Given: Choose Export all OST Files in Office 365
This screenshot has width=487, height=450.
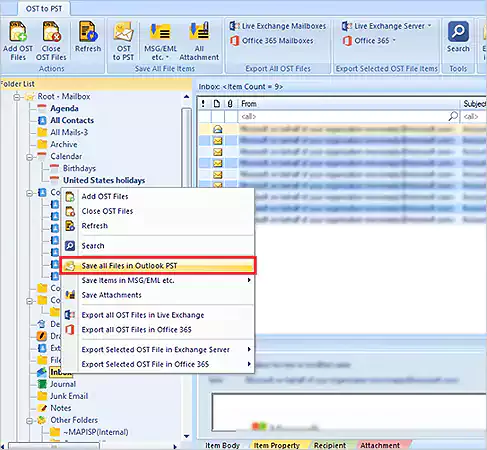Looking at the screenshot, I should pyautogui.click(x=157, y=330).
